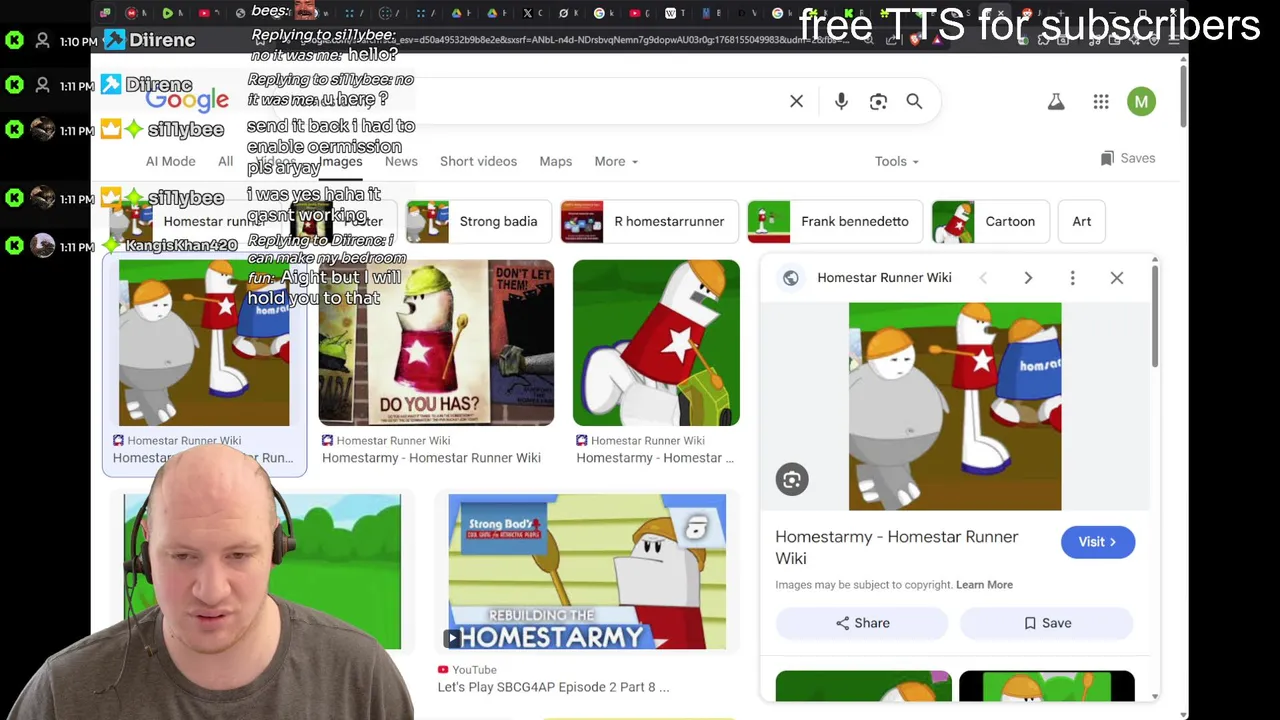1280x720 pixels.
Task: Switch to Short videos tab
Action: pos(478,161)
